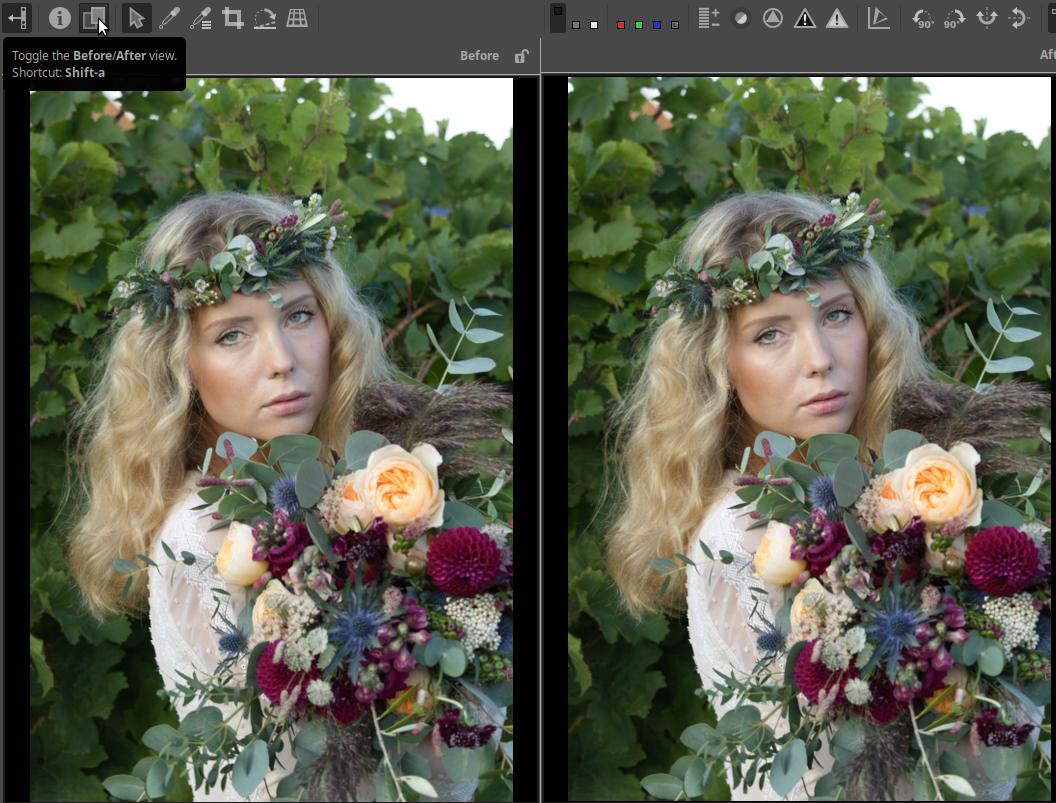Image resolution: width=1056 pixels, height=803 pixels.
Task: Set preview background to white
Action: click(594, 25)
